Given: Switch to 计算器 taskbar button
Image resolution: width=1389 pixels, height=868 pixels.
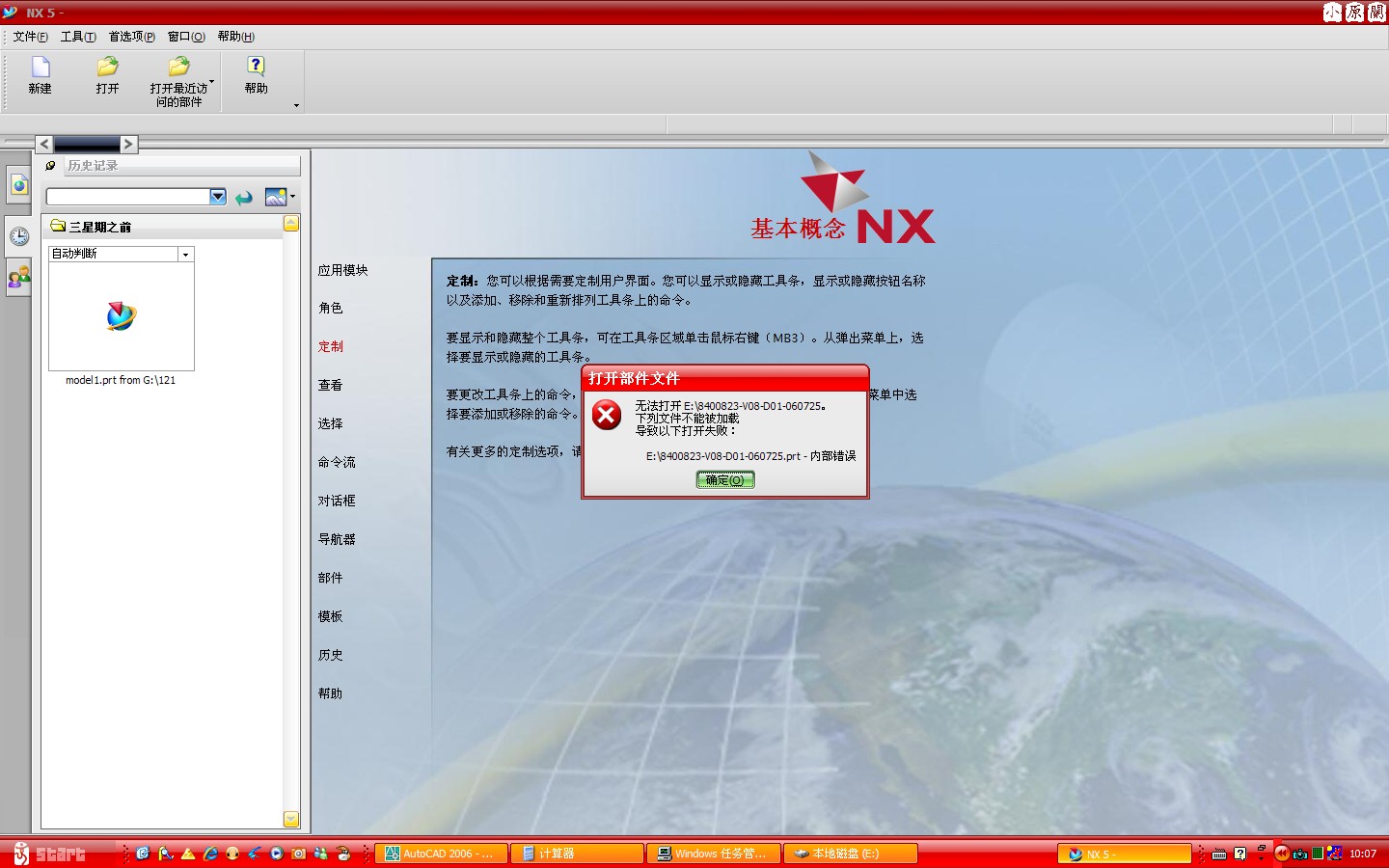Looking at the screenshot, I should click(x=577, y=854).
